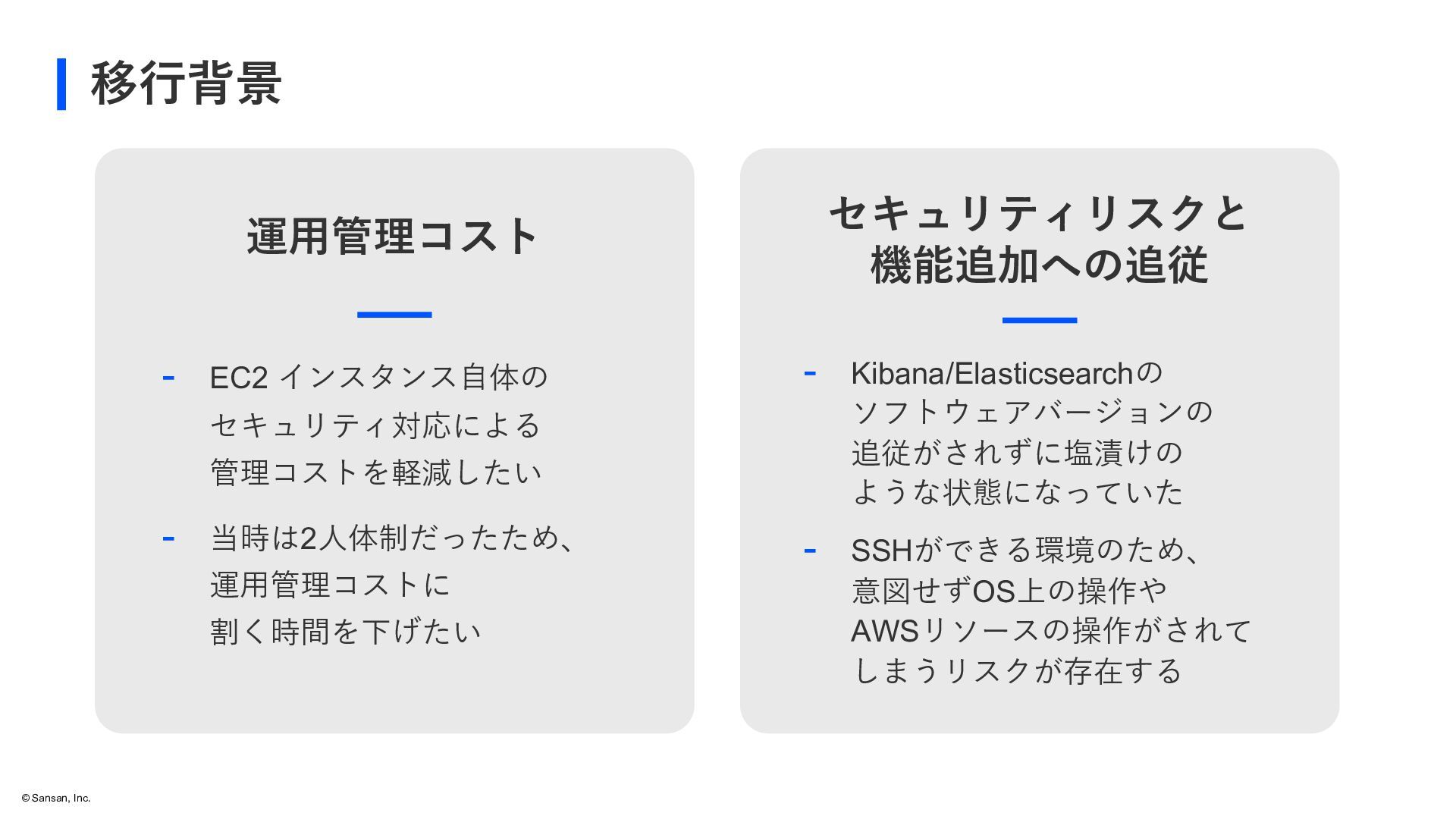1456x819 pixels.
Task: Click the blue vertical bar beside the title
Action: coord(61,84)
